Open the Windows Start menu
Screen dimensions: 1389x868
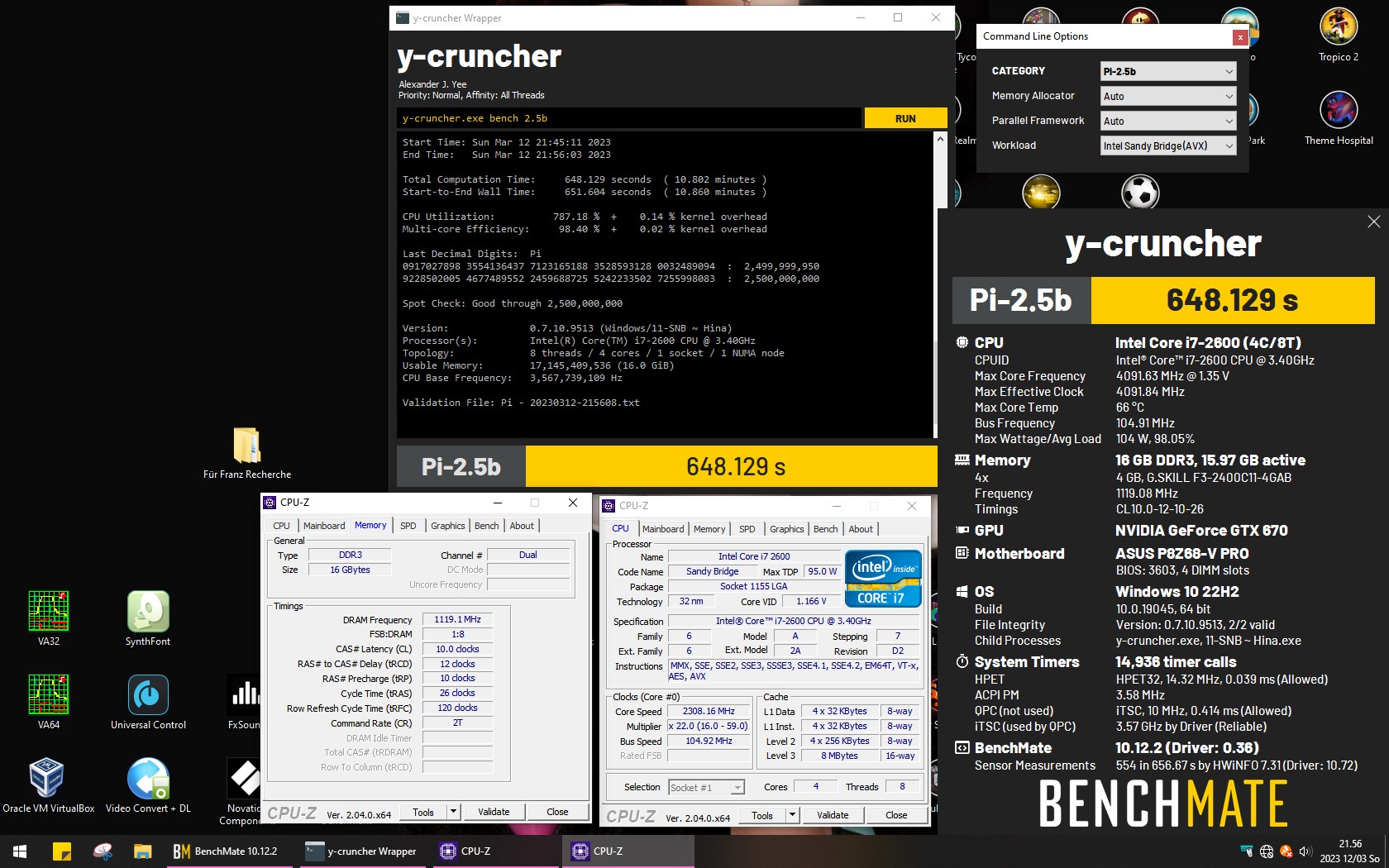(20, 851)
